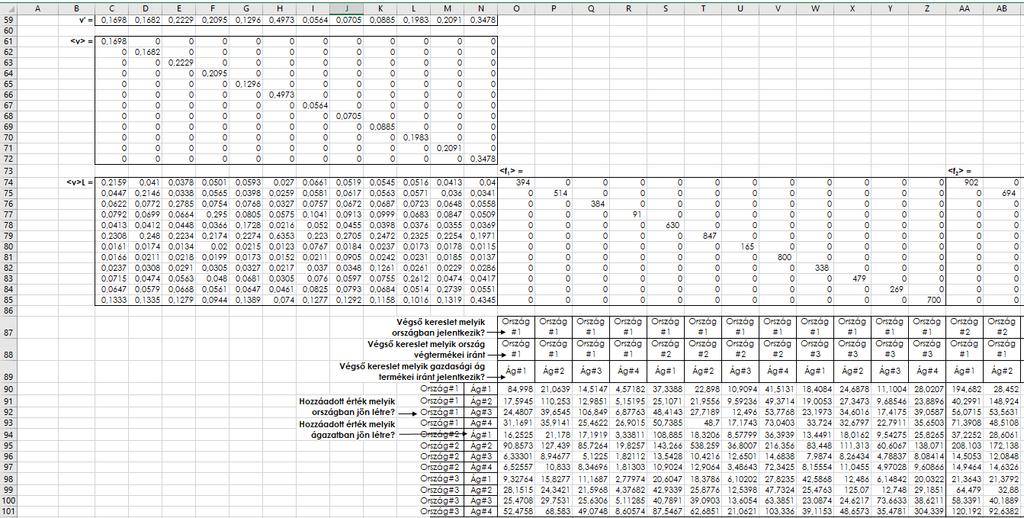This screenshot has width=1024, height=518.
Task: Click cell containing 0,2159
Action: [112, 182]
